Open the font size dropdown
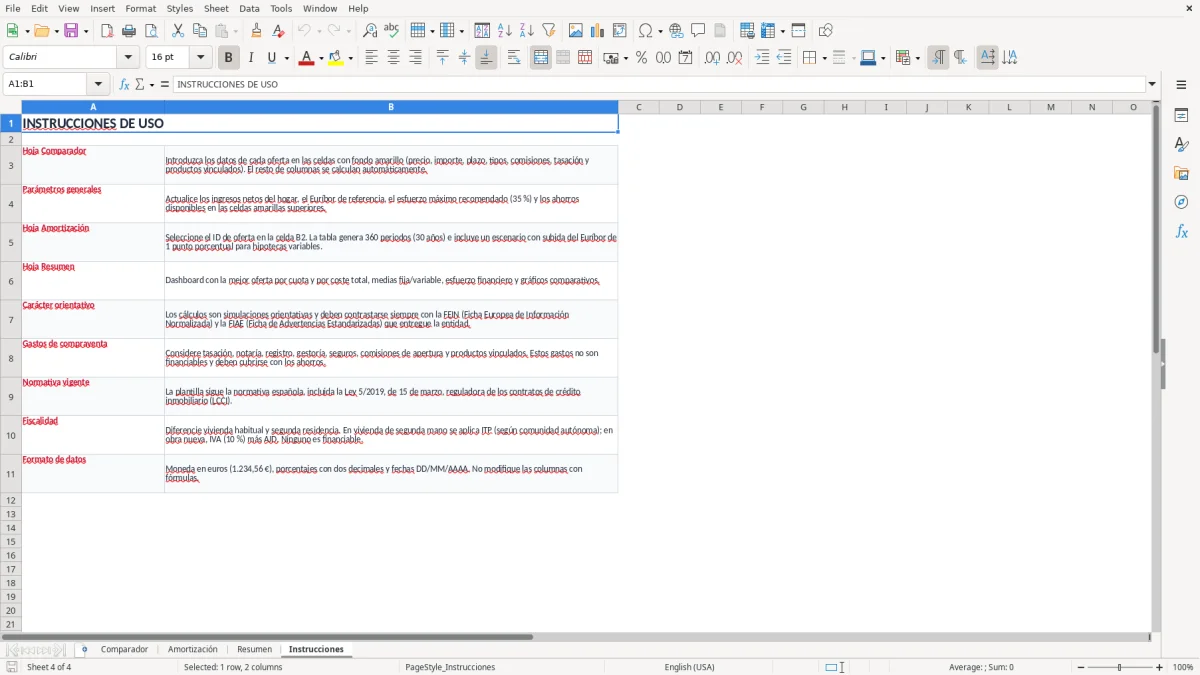Viewport: 1200px width, 675px height. pos(201,58)
